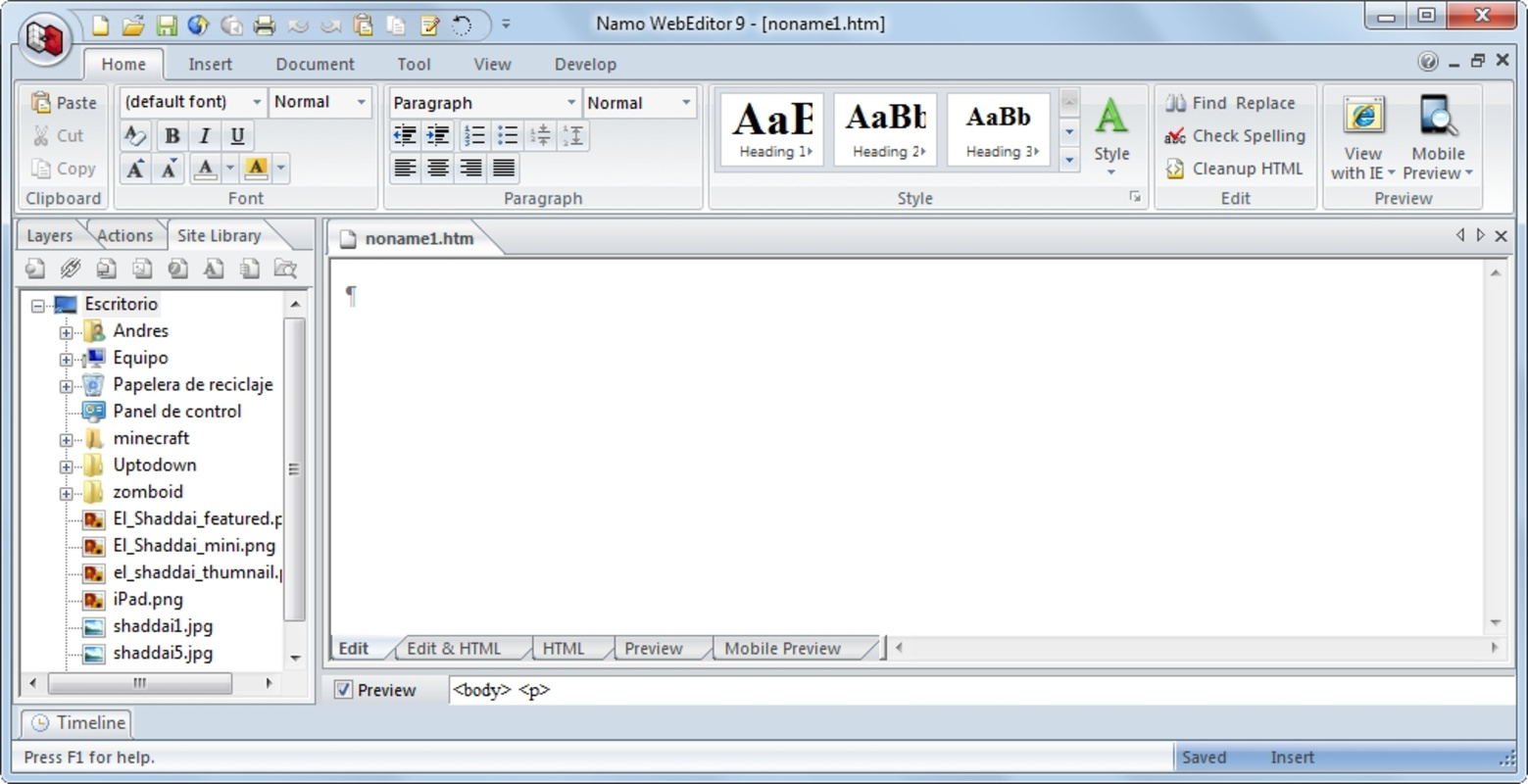Open the Namo WebEditor application menu orb

(x=44, y=39)
